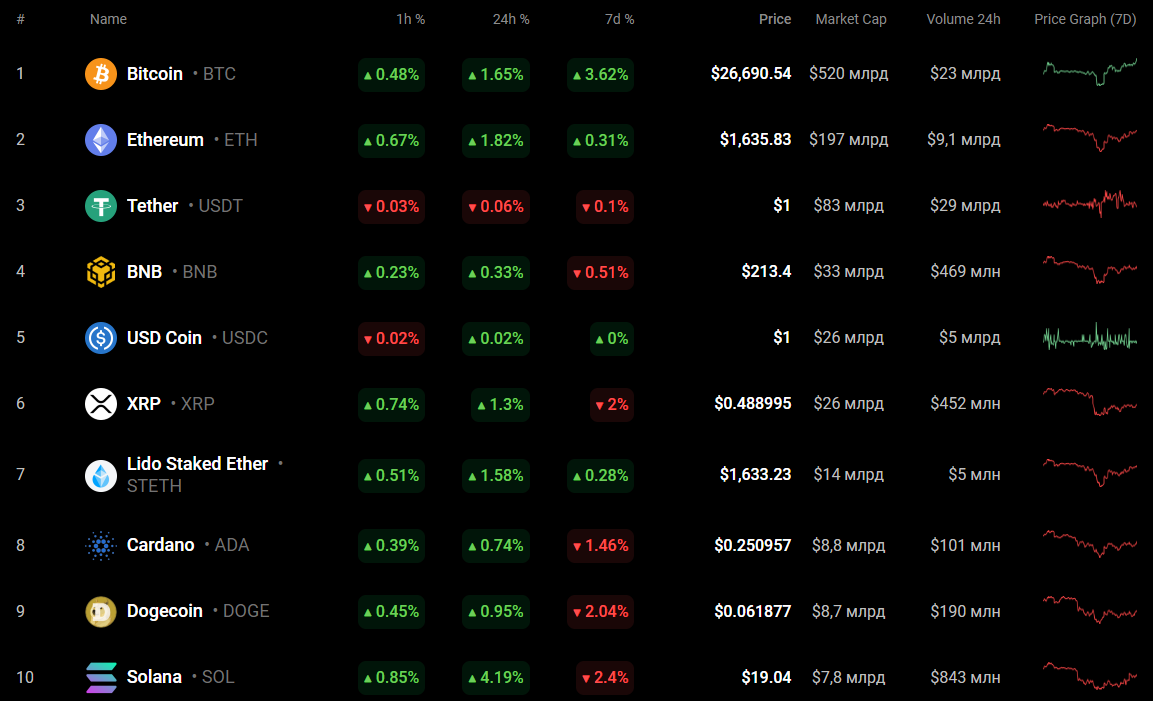Open USD Coin's 7-day price graph
Screen dimensions: 1153x701
pos(1089,338)
